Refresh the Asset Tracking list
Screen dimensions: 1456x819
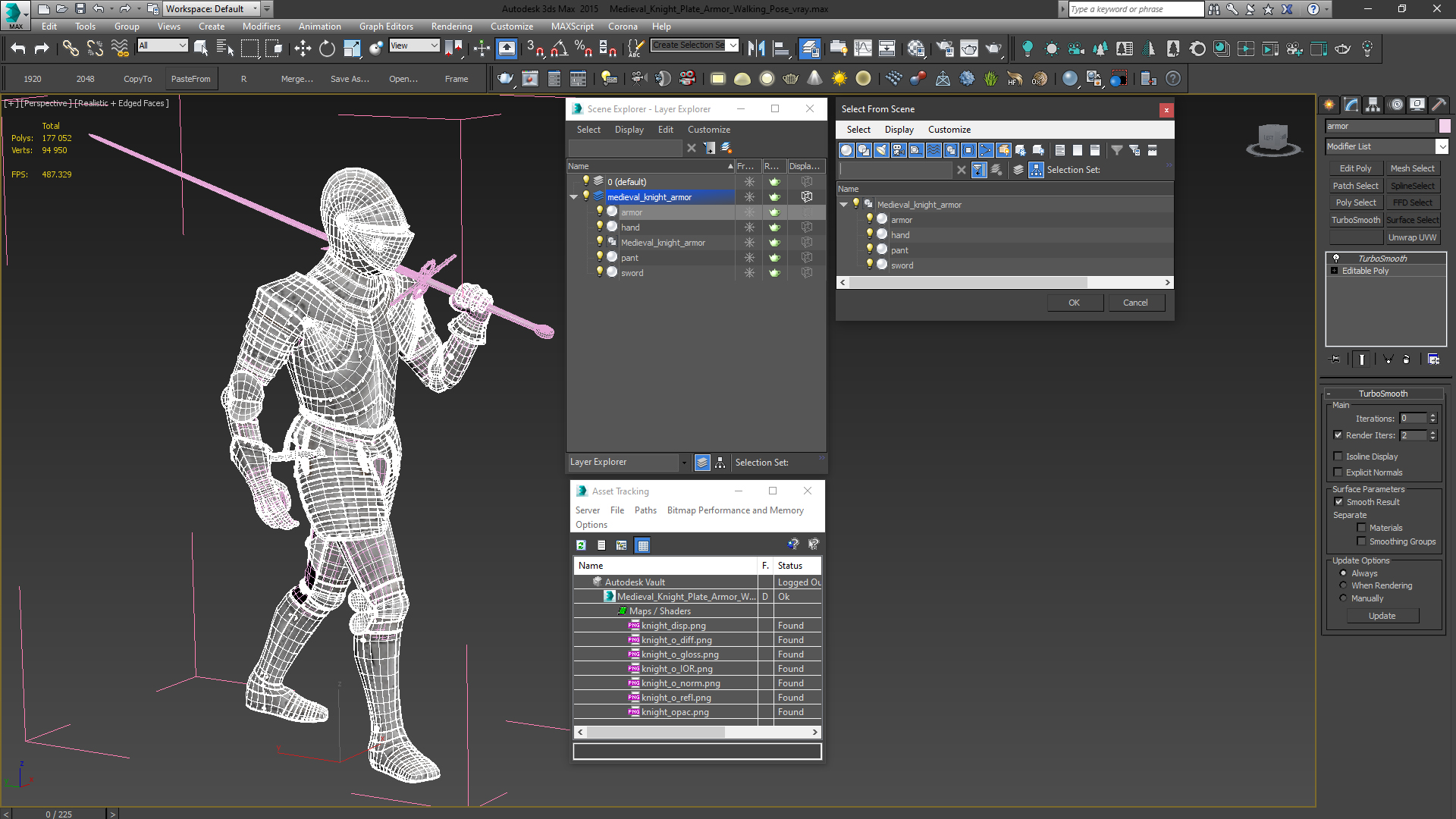[581, 545]
